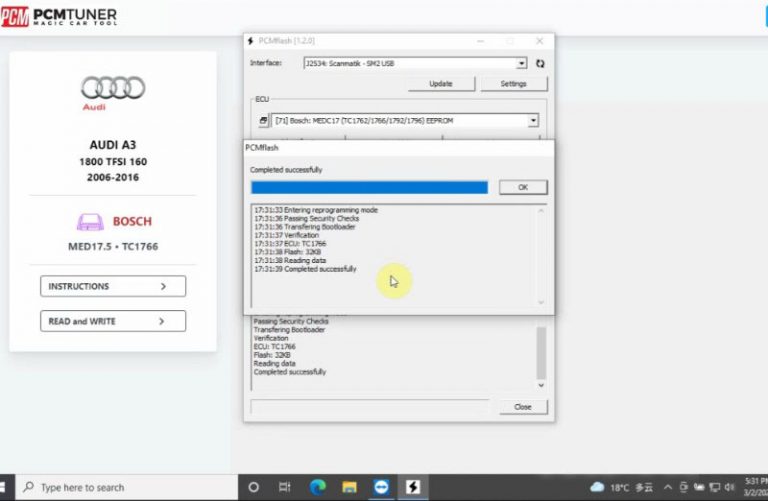Open the INSTRUCTIONS menu entry
768x501 pixels.
pos(113,286)
